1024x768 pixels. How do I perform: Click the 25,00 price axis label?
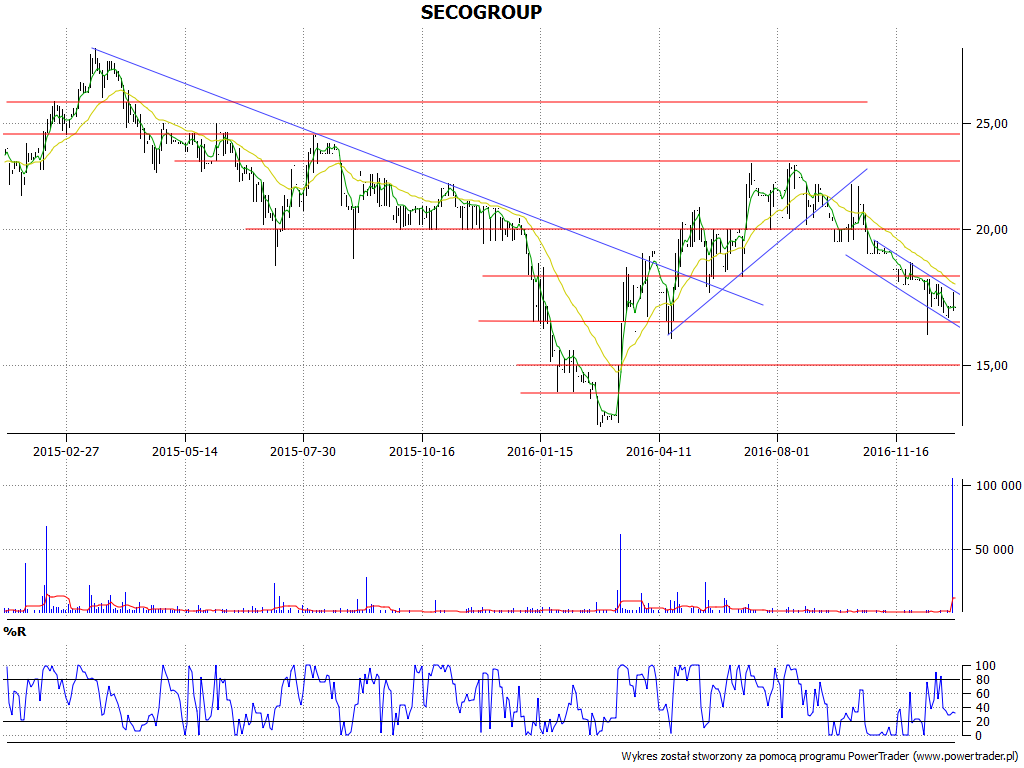[x=991, y=123]
